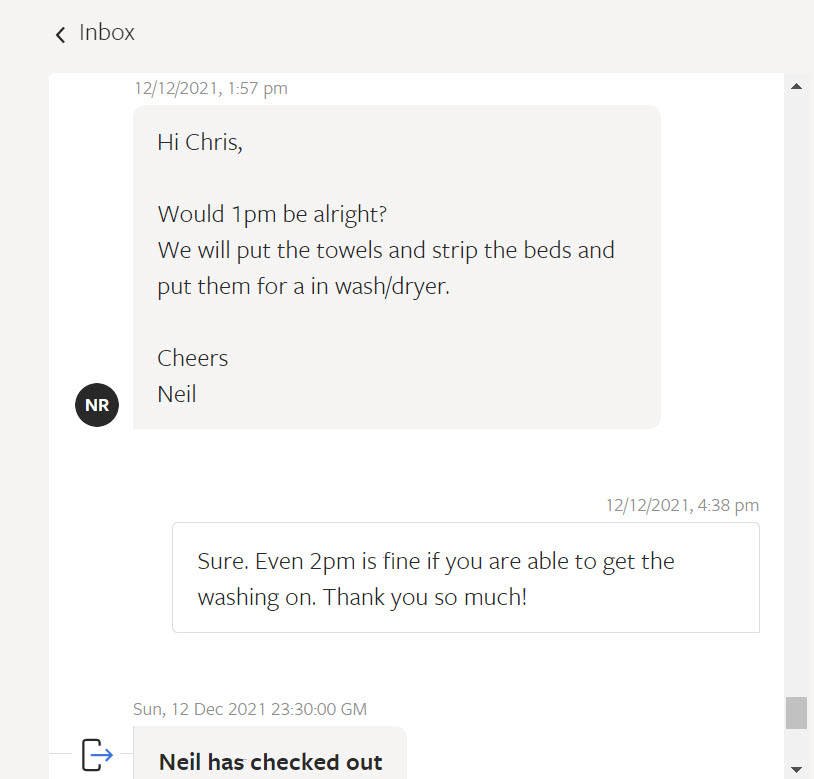Click the Sun, 12 Dec 2021 timestamp

250,709
